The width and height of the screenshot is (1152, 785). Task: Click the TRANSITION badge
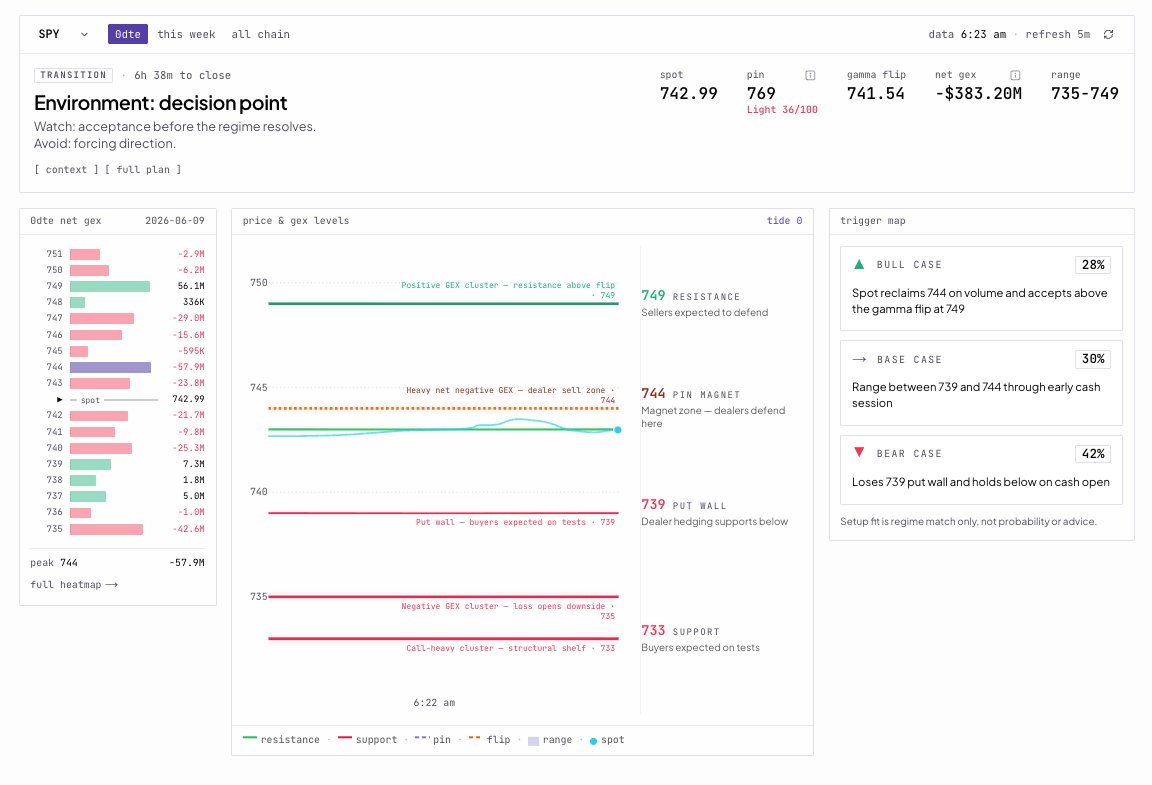[x=73, y=75]
